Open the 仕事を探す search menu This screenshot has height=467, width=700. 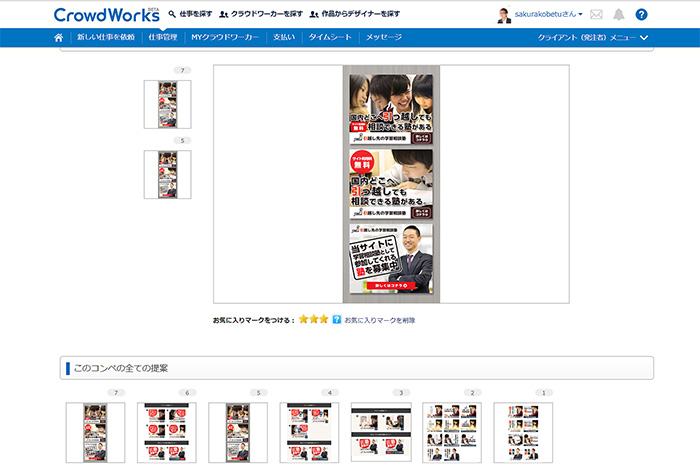[x=188, y=15]
